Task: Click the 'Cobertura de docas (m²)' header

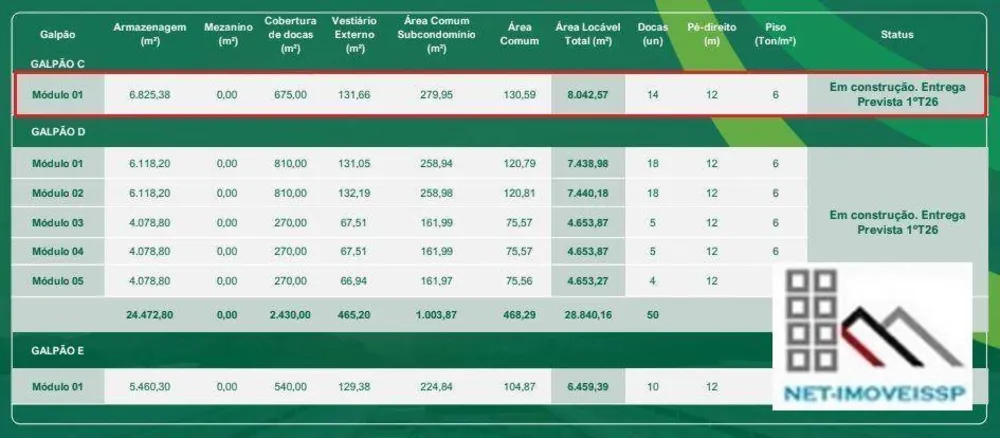Action: point(290,34)
